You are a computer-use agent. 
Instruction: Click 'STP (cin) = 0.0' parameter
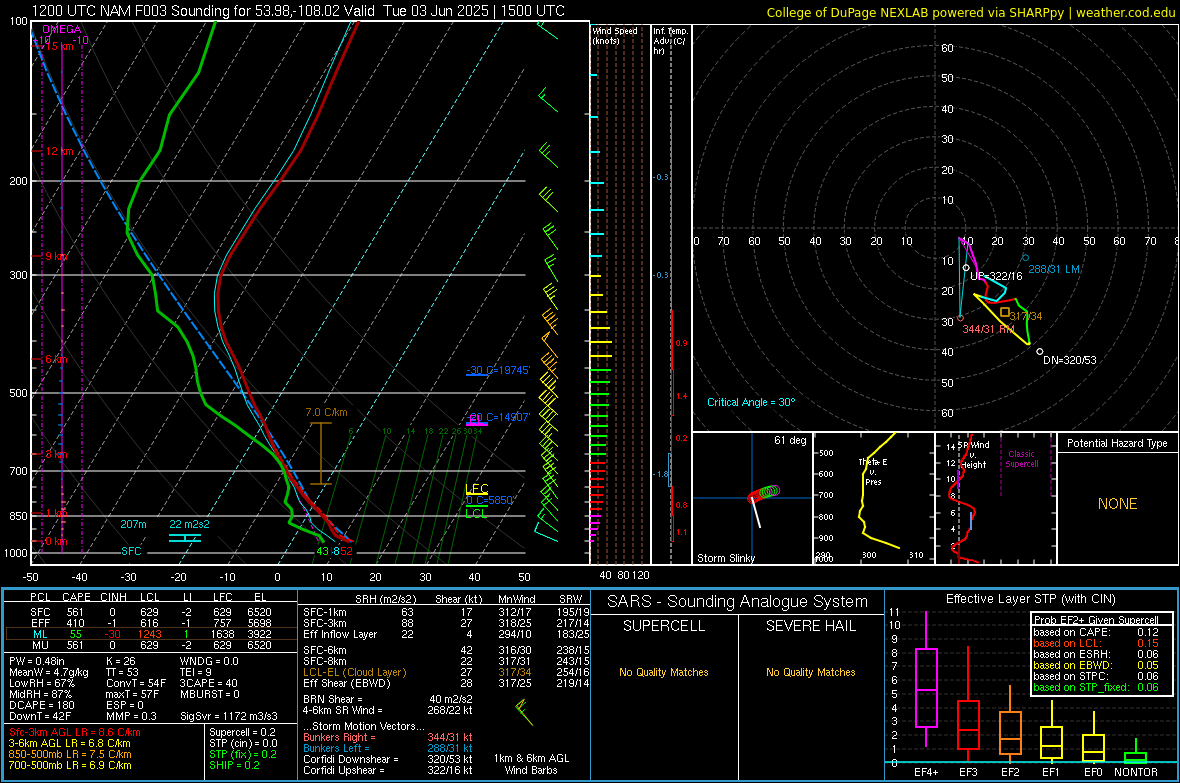pos(243,744)
